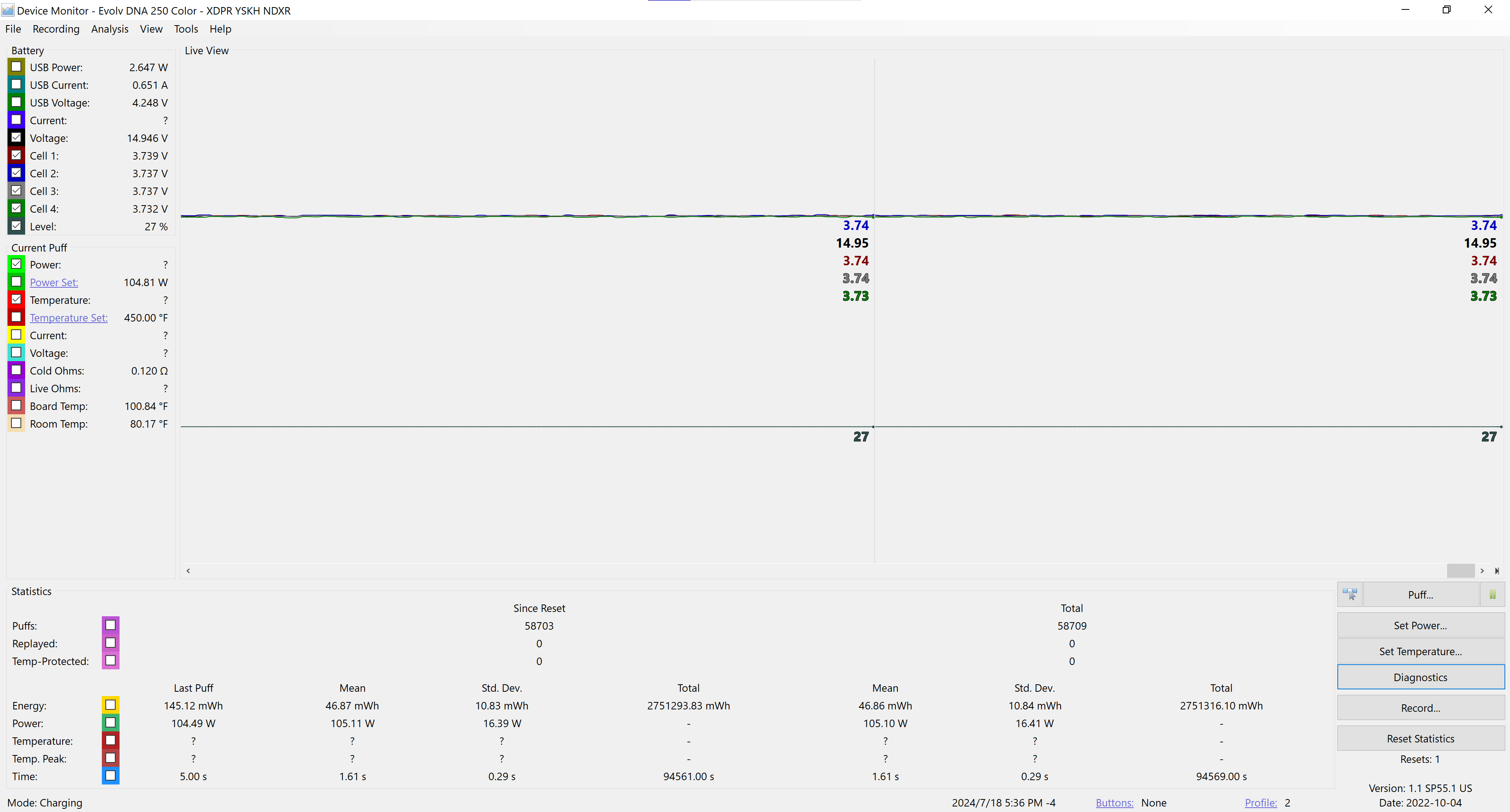This screenshot has width=1510, height=812.
Task: Open the Power Set link
Action: point(54,282)
